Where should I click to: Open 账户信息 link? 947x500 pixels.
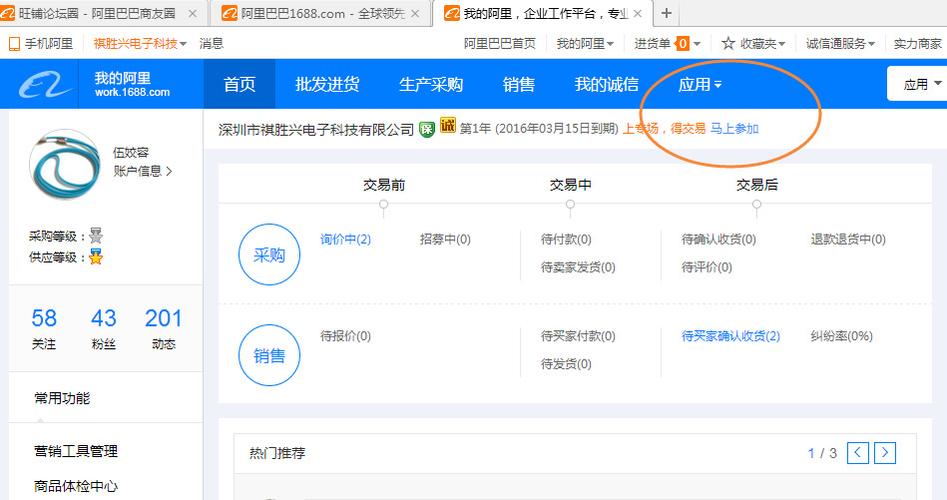(x=143, y=171)
